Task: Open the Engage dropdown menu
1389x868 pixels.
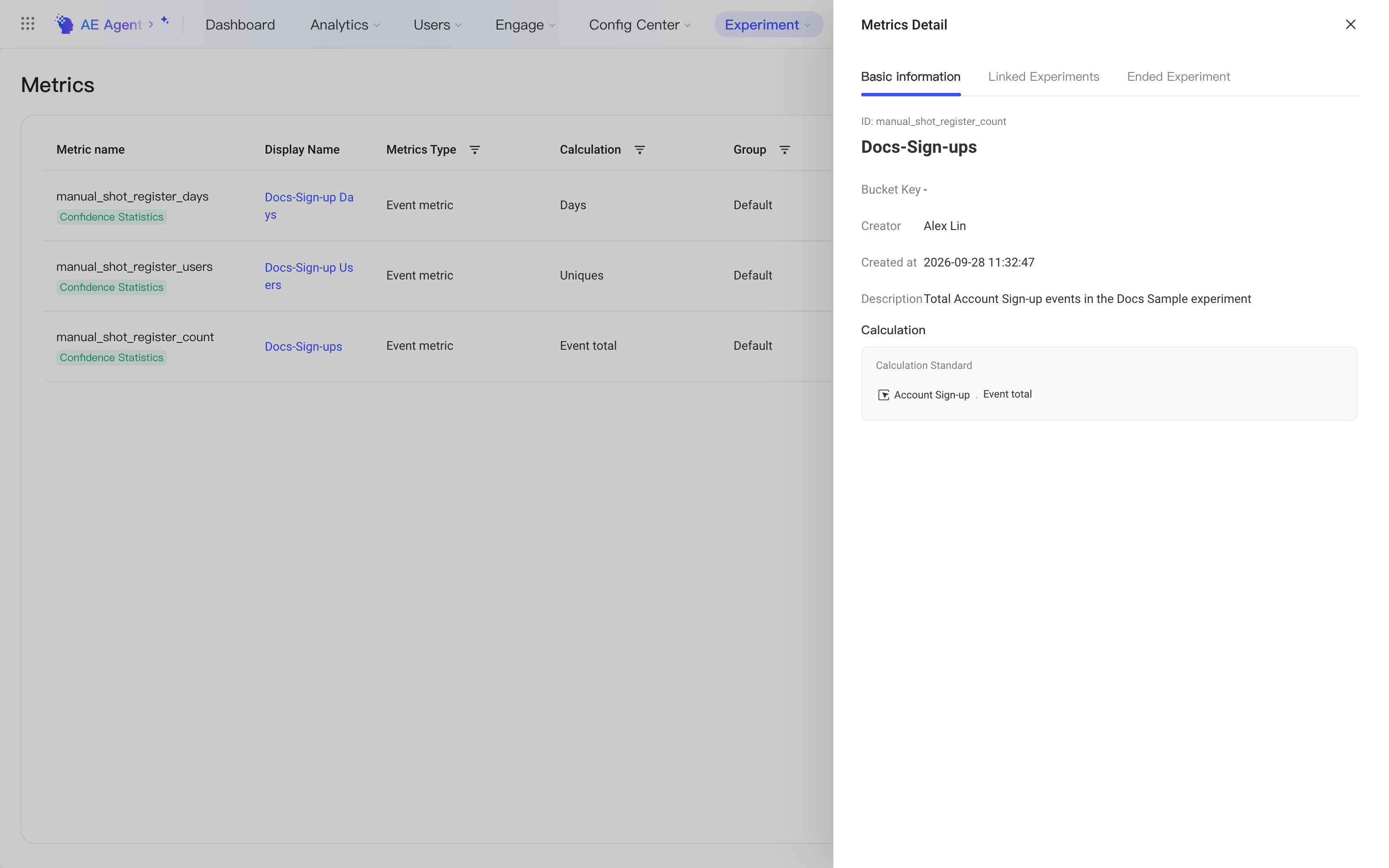Action: pos(526,25)
